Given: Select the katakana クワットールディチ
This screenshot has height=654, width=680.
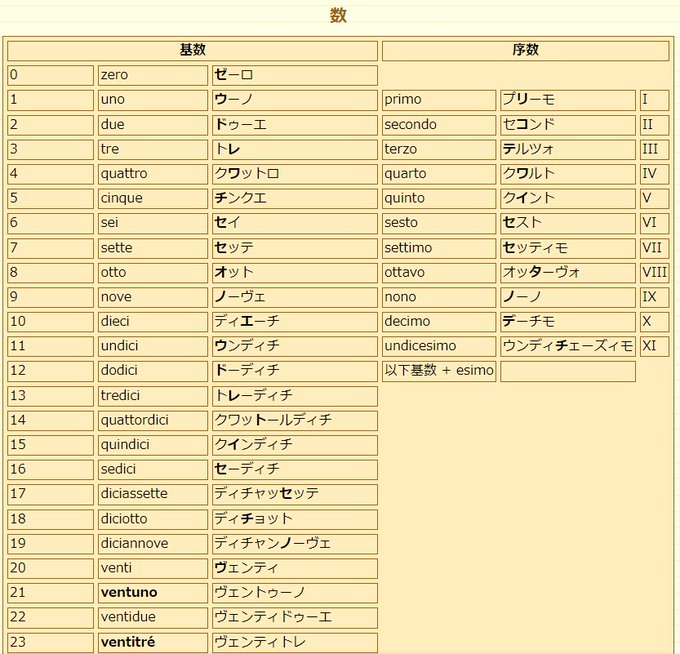Looking at the screenshot, I should click(273, 420).
